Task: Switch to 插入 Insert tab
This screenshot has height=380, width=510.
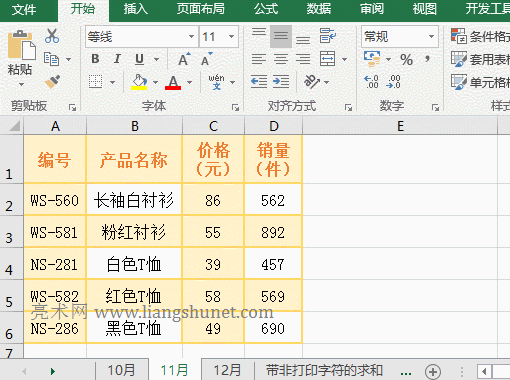Action: (136, 9)
